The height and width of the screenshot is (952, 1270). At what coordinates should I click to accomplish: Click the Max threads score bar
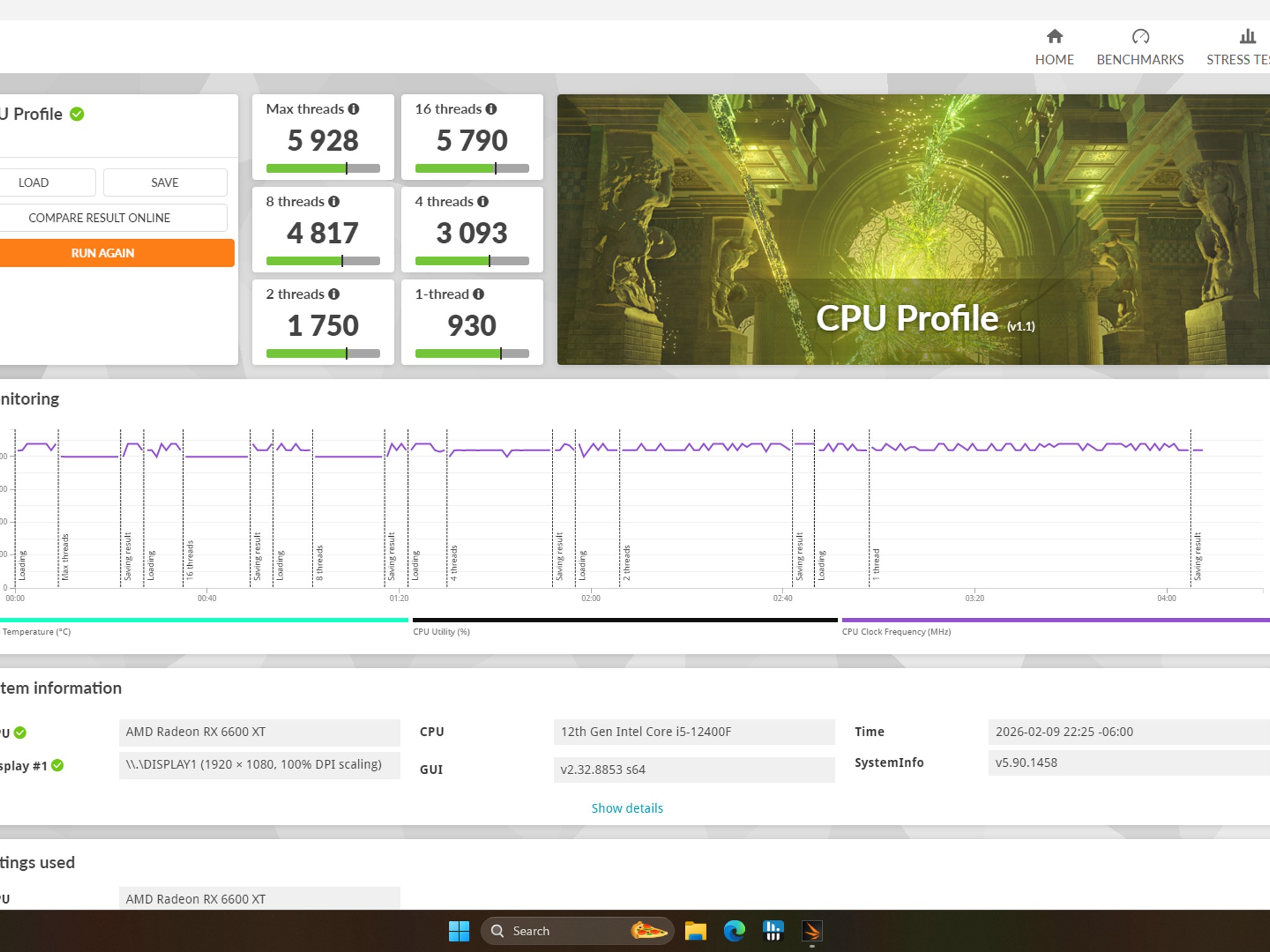[x=323, y=168]
